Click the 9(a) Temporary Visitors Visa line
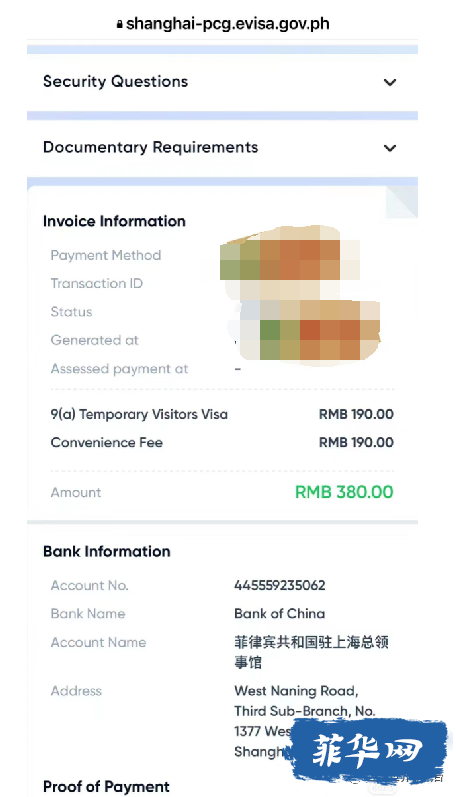The width and height of the screenshot is (458, 797). point(222,414)
